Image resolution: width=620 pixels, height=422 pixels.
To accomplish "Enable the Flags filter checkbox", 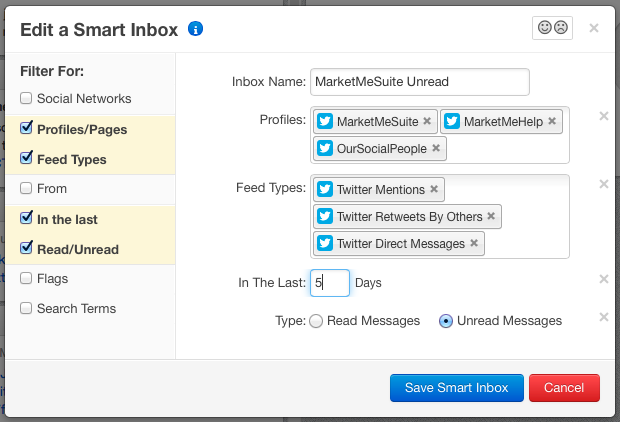I will (26, 278).
